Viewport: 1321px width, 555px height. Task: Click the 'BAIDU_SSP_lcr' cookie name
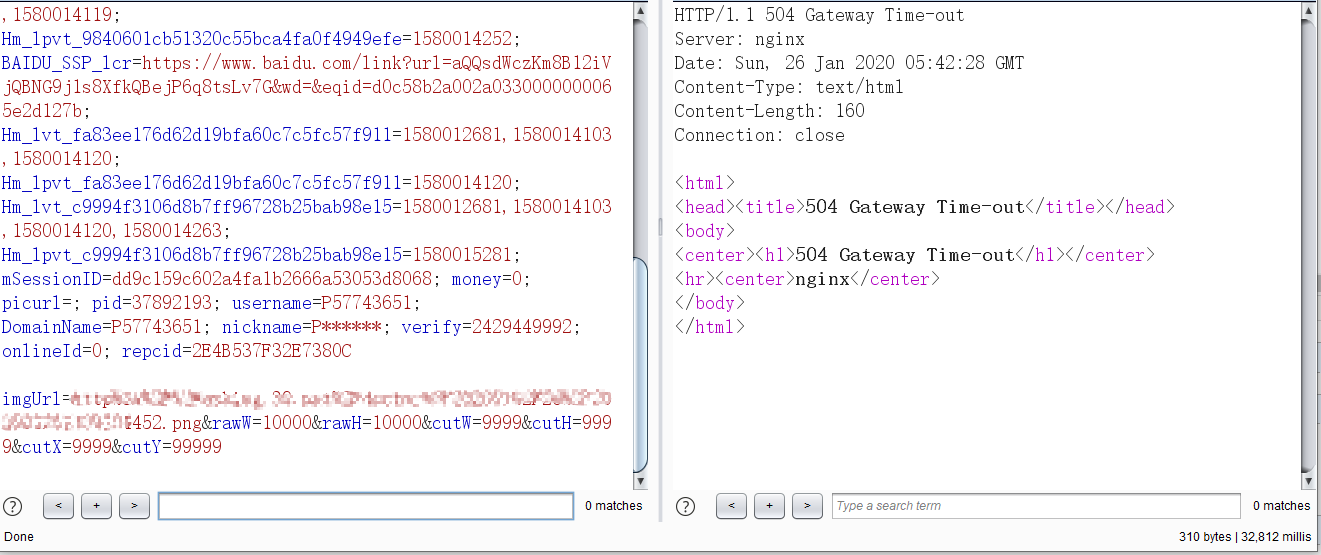[x=66, y=63]
